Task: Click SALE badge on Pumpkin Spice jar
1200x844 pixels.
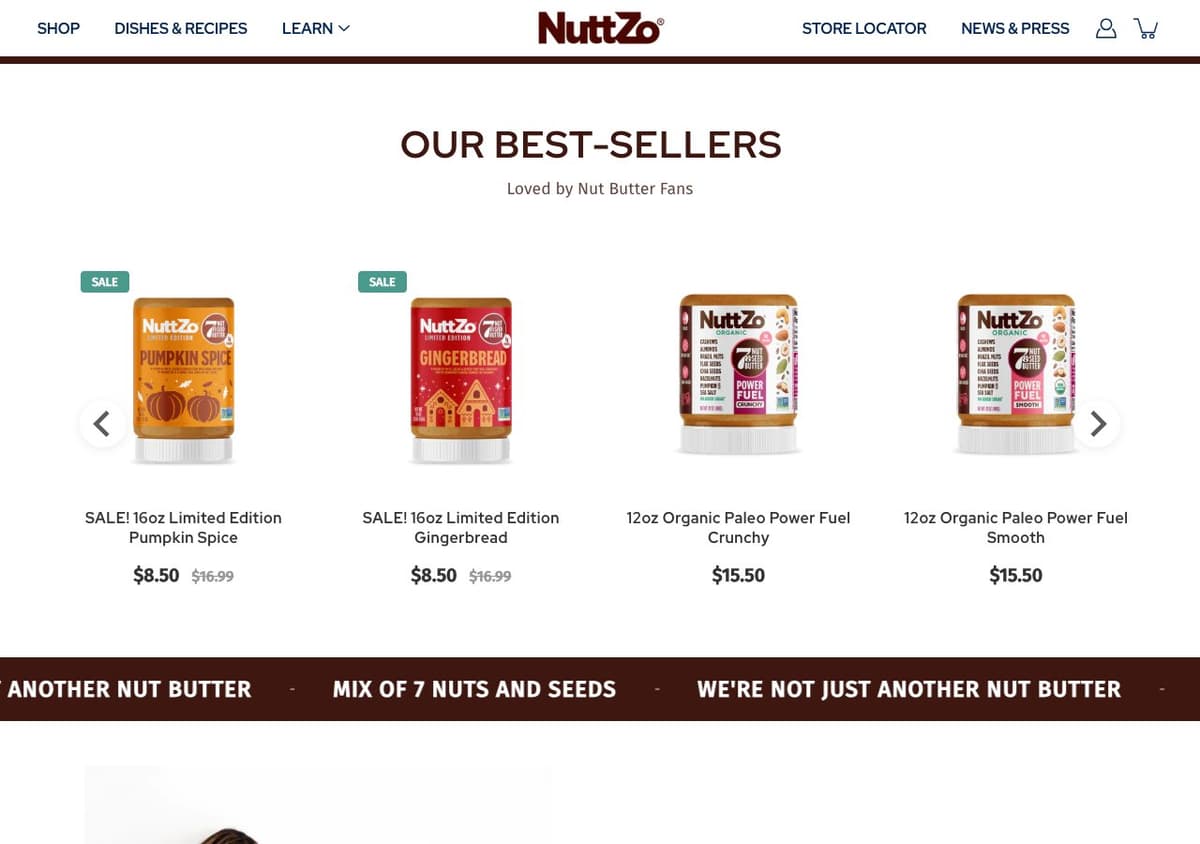Action: tap(104, 282)
